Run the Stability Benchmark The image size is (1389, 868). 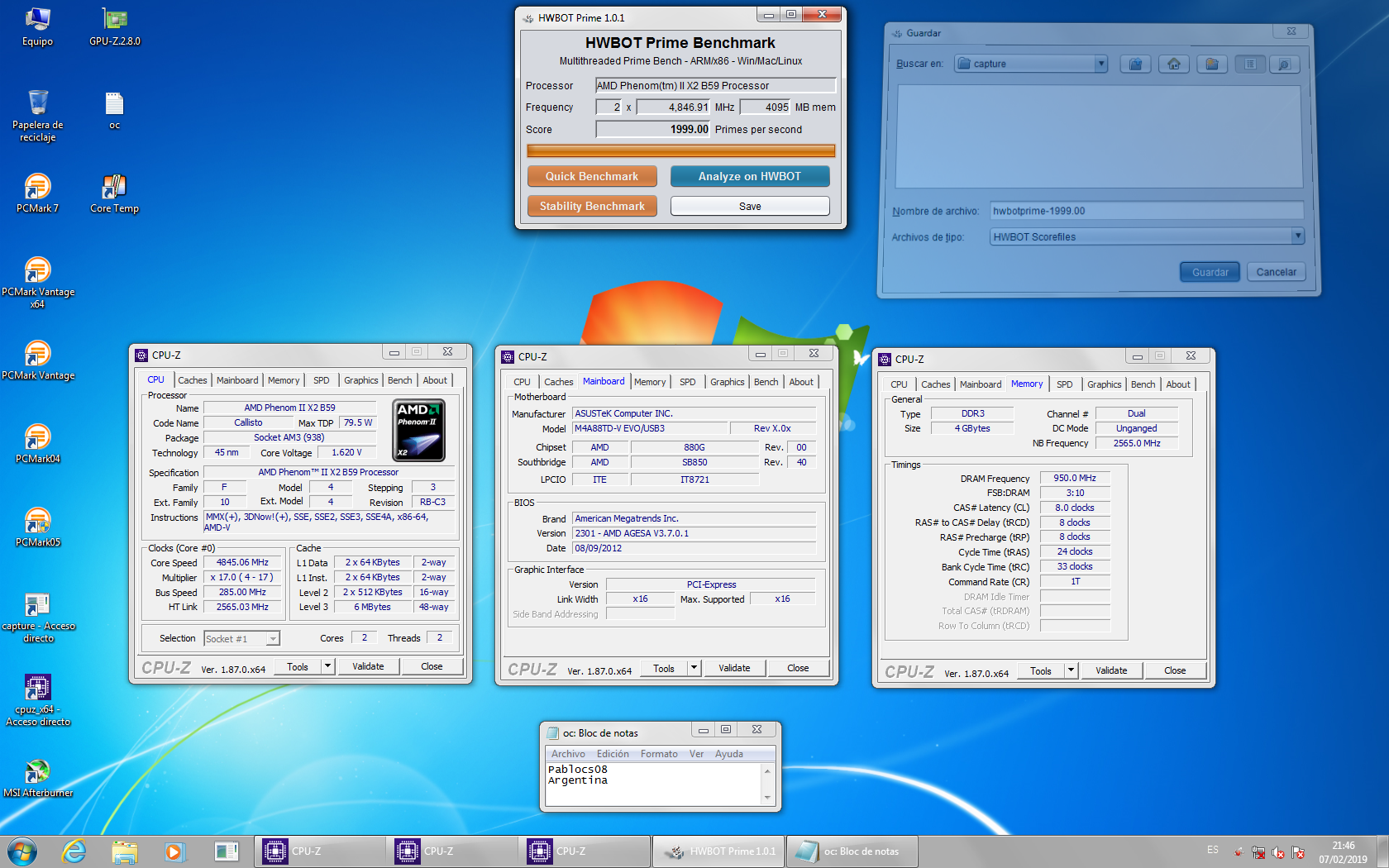592,206
